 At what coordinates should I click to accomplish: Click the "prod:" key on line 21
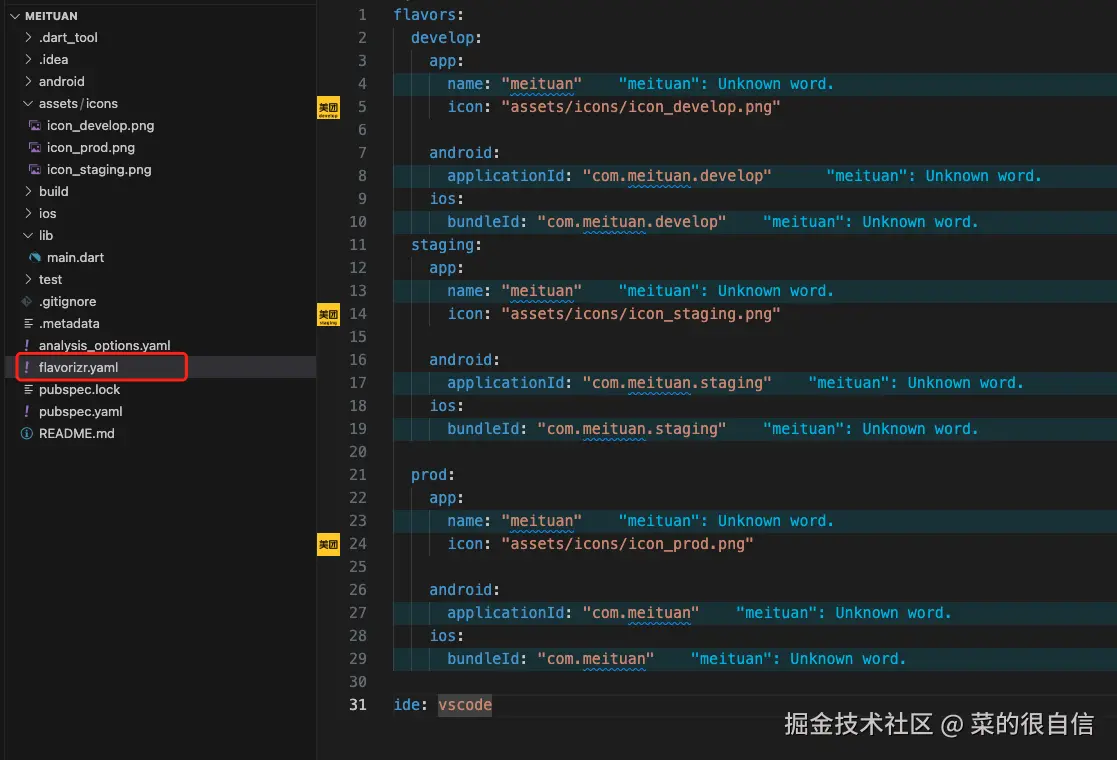point(433,474)
